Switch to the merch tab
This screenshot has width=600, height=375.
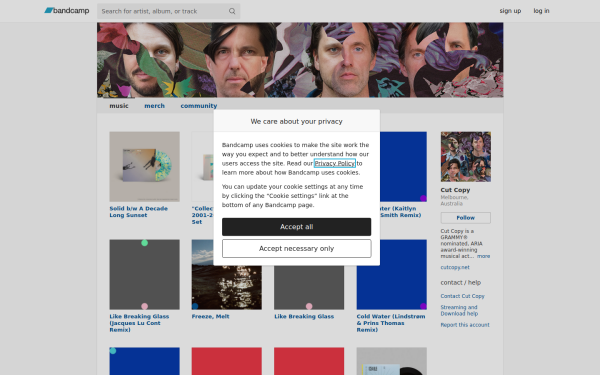[x=155, y=106]
